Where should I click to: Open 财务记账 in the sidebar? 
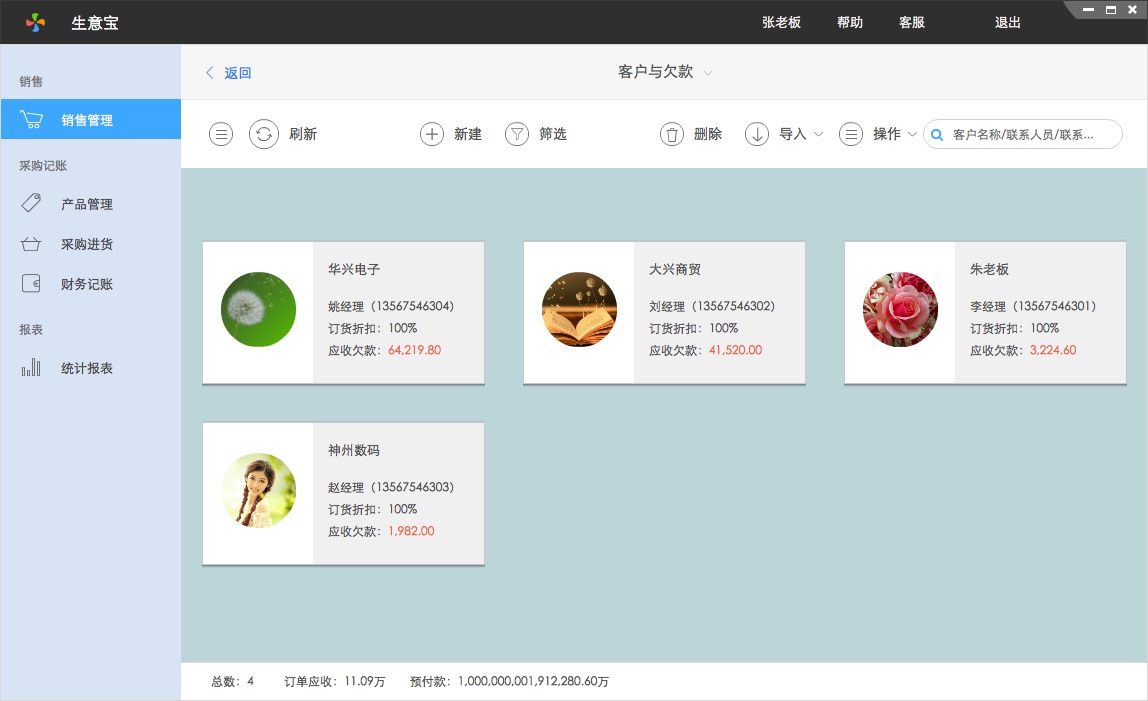click(87, 284)
